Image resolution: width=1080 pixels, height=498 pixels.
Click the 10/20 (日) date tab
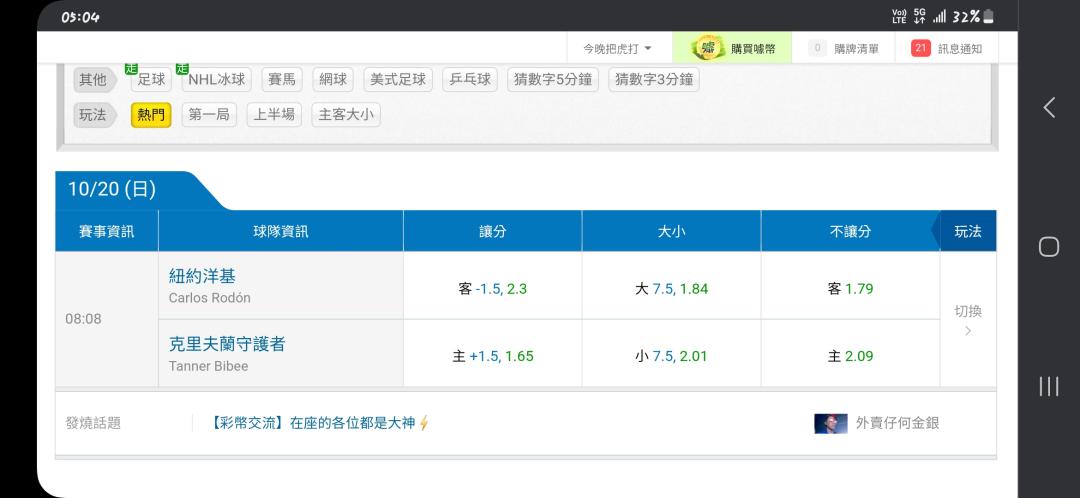pyautogui.click(x=112, y=189)
